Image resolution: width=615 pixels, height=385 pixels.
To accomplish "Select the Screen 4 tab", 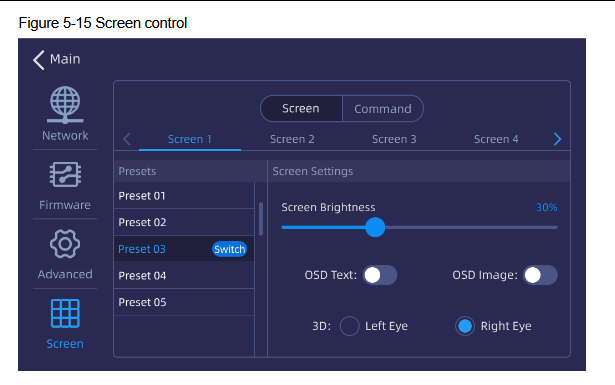I will 496,139.
